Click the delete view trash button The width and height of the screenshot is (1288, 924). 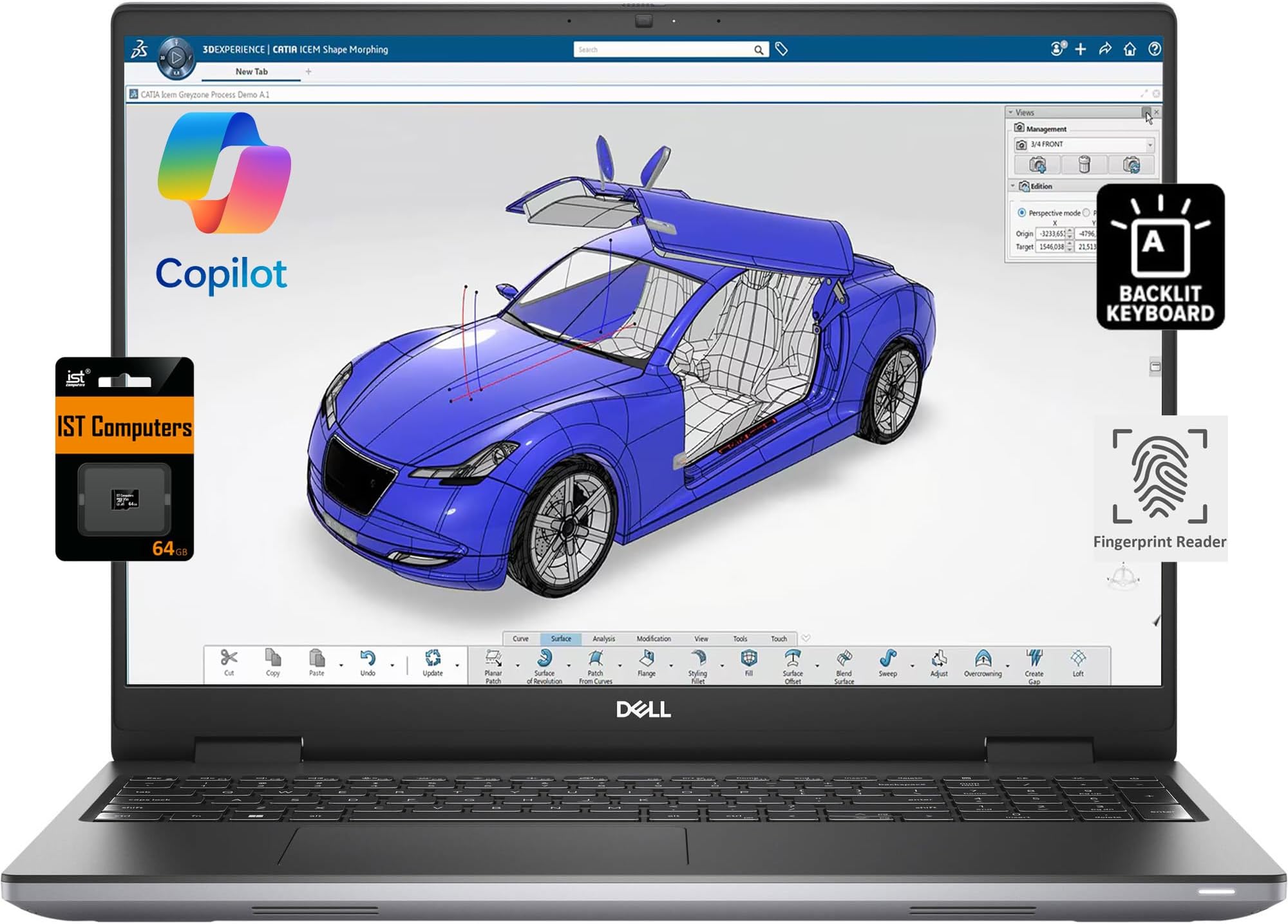[1084, 165]
